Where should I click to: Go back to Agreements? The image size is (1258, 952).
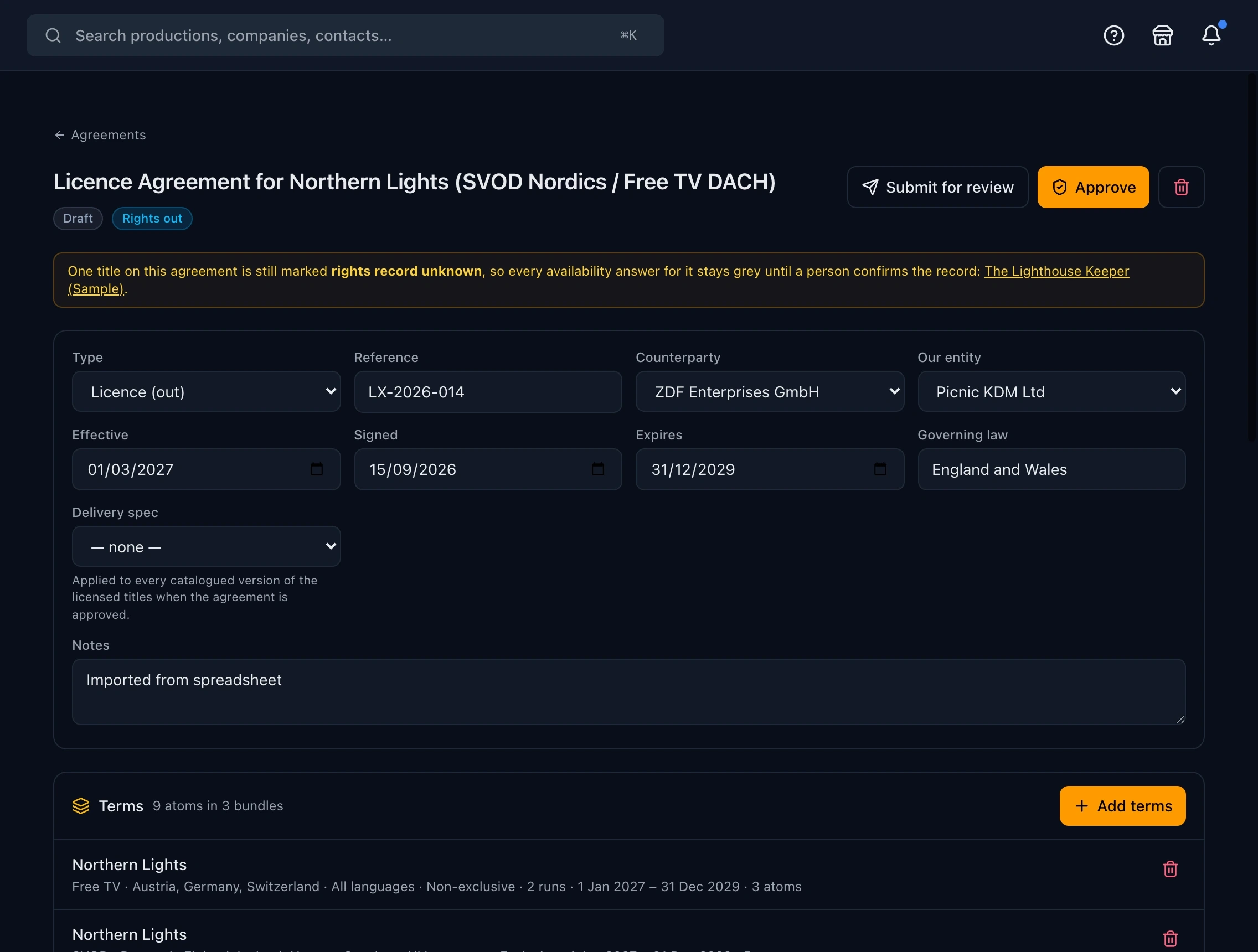[x=100, y=134]
